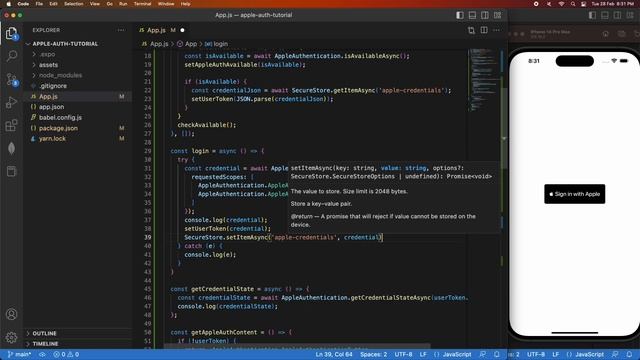Open App.js in the explorer
The height and width of the screenshot is (360, 640).
coord(48,97)
